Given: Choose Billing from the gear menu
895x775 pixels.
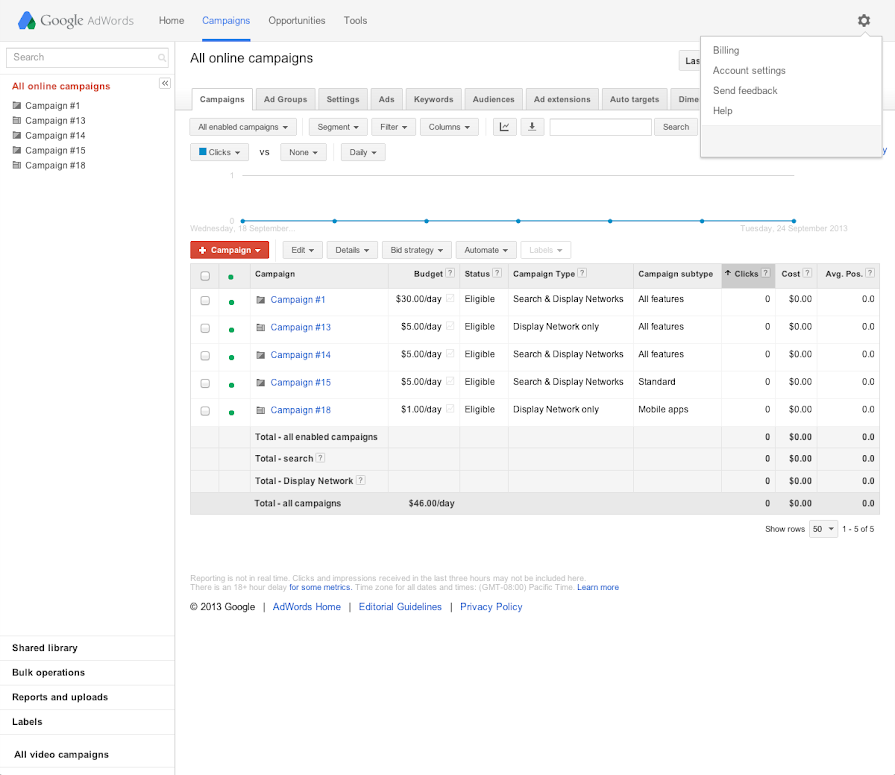Looking at the screenshot, I should (726, 50).
